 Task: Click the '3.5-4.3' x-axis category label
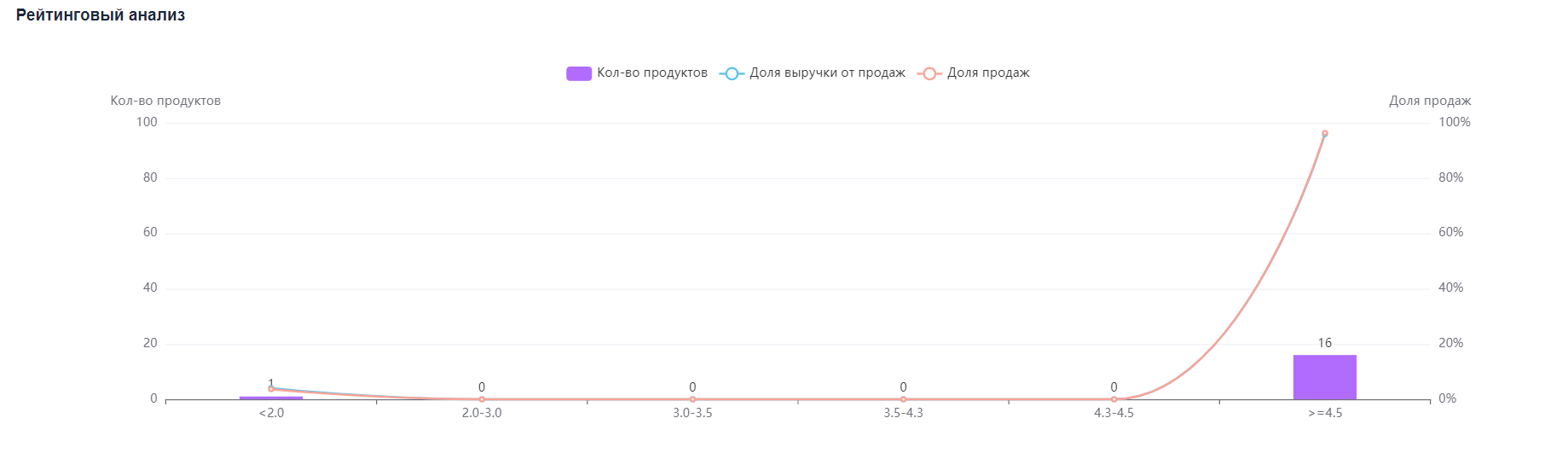[903, 413]
